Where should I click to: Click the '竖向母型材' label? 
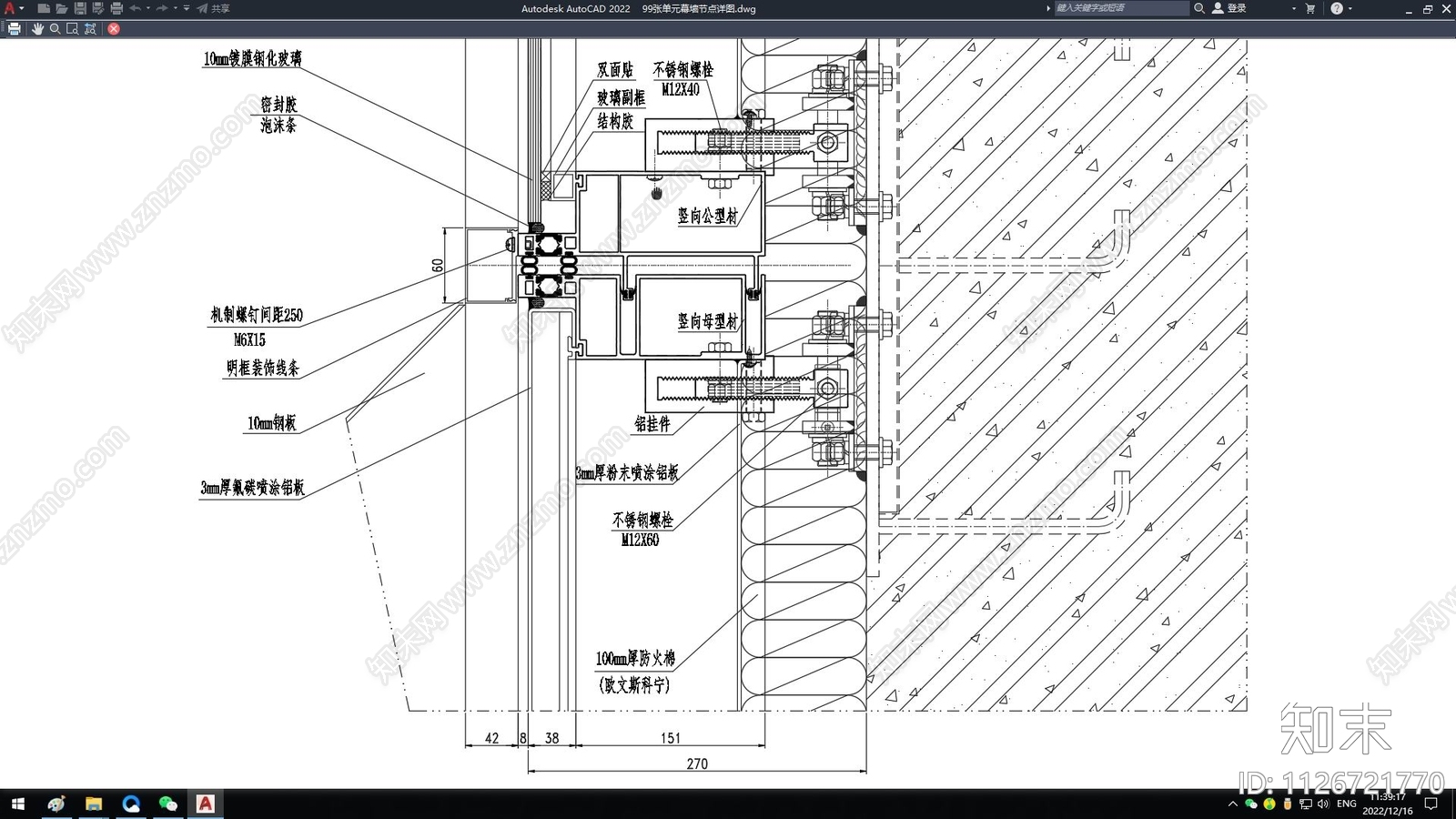click(708, 321)
